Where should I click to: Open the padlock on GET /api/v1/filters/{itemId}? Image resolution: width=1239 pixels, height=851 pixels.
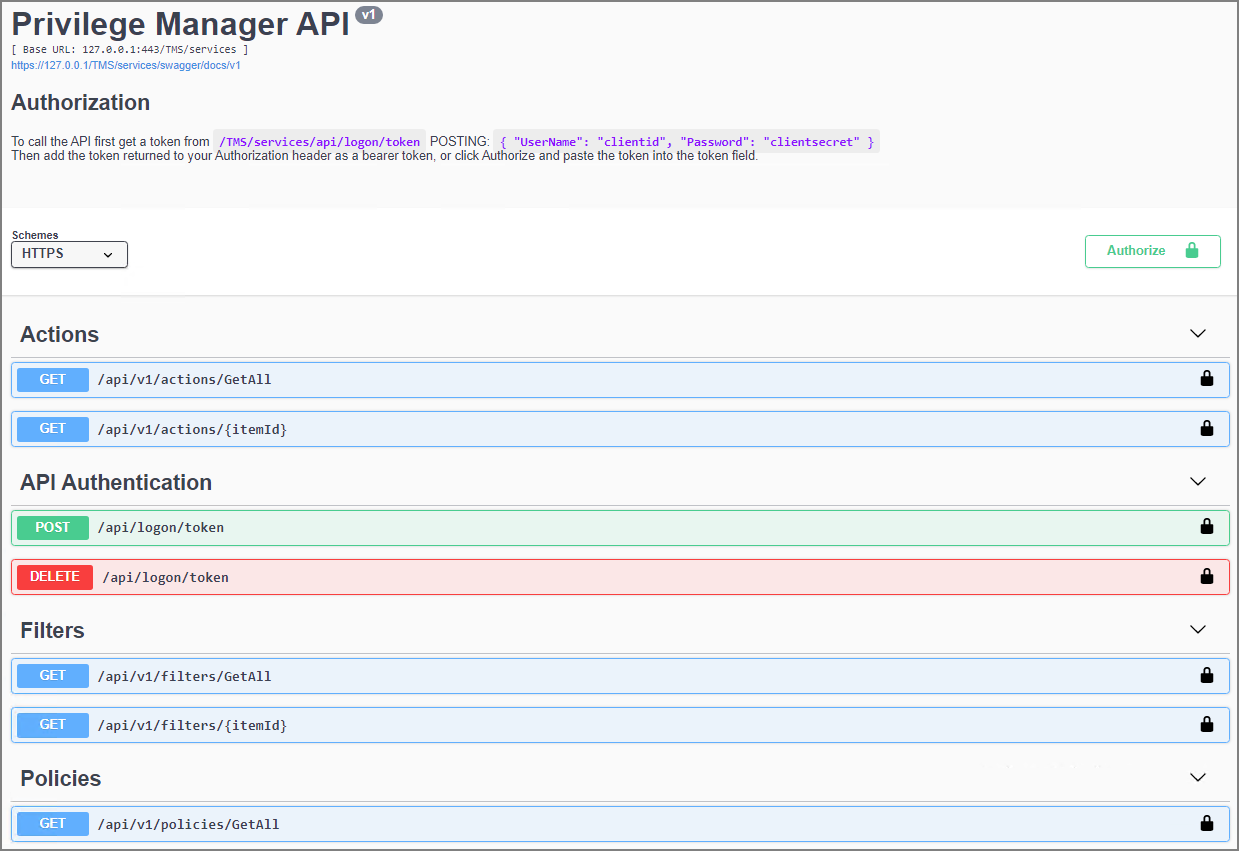click(x=1206, y=724)
